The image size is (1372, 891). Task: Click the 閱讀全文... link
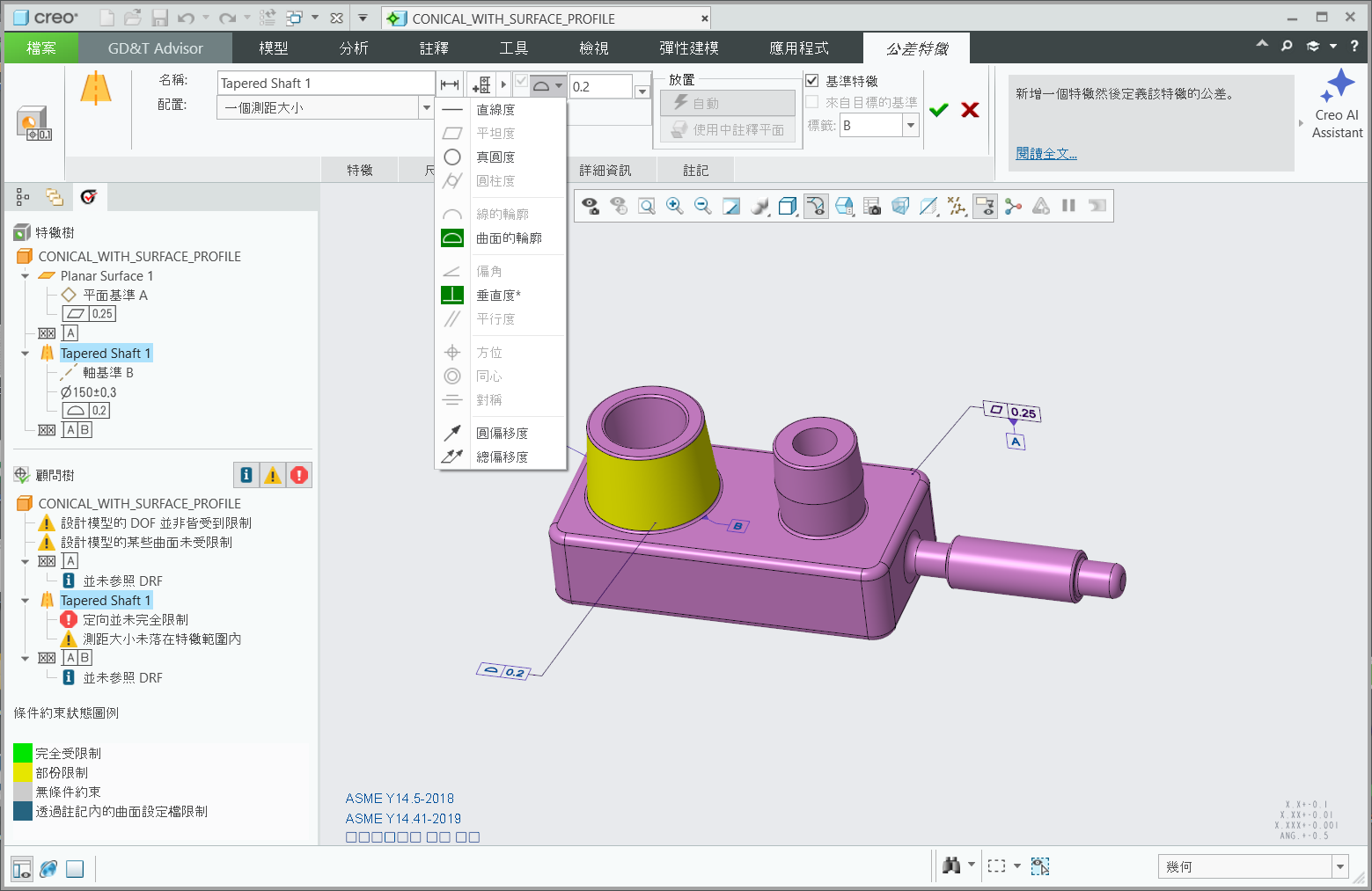pyautogui.click(x=1046, y=153)
